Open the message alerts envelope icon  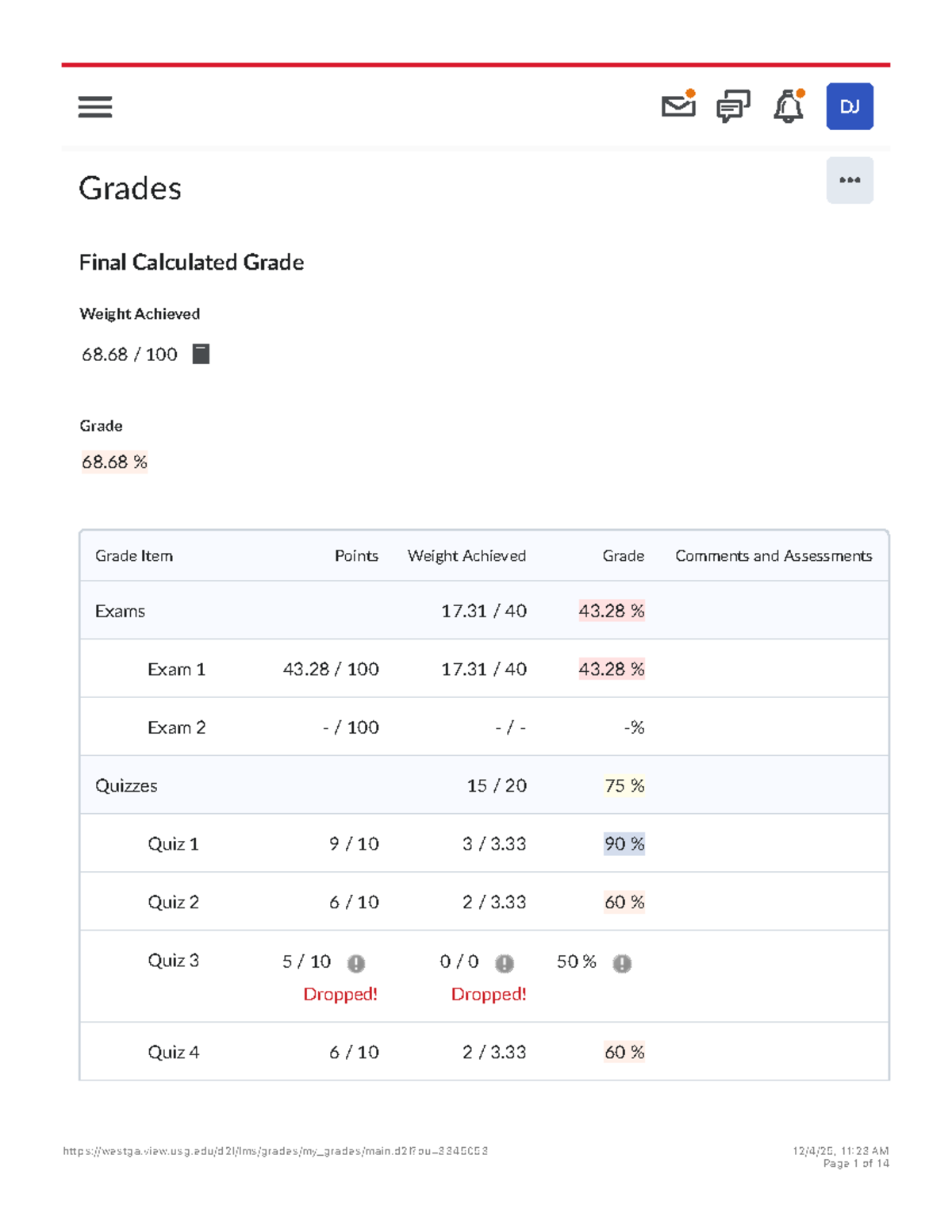678,106
